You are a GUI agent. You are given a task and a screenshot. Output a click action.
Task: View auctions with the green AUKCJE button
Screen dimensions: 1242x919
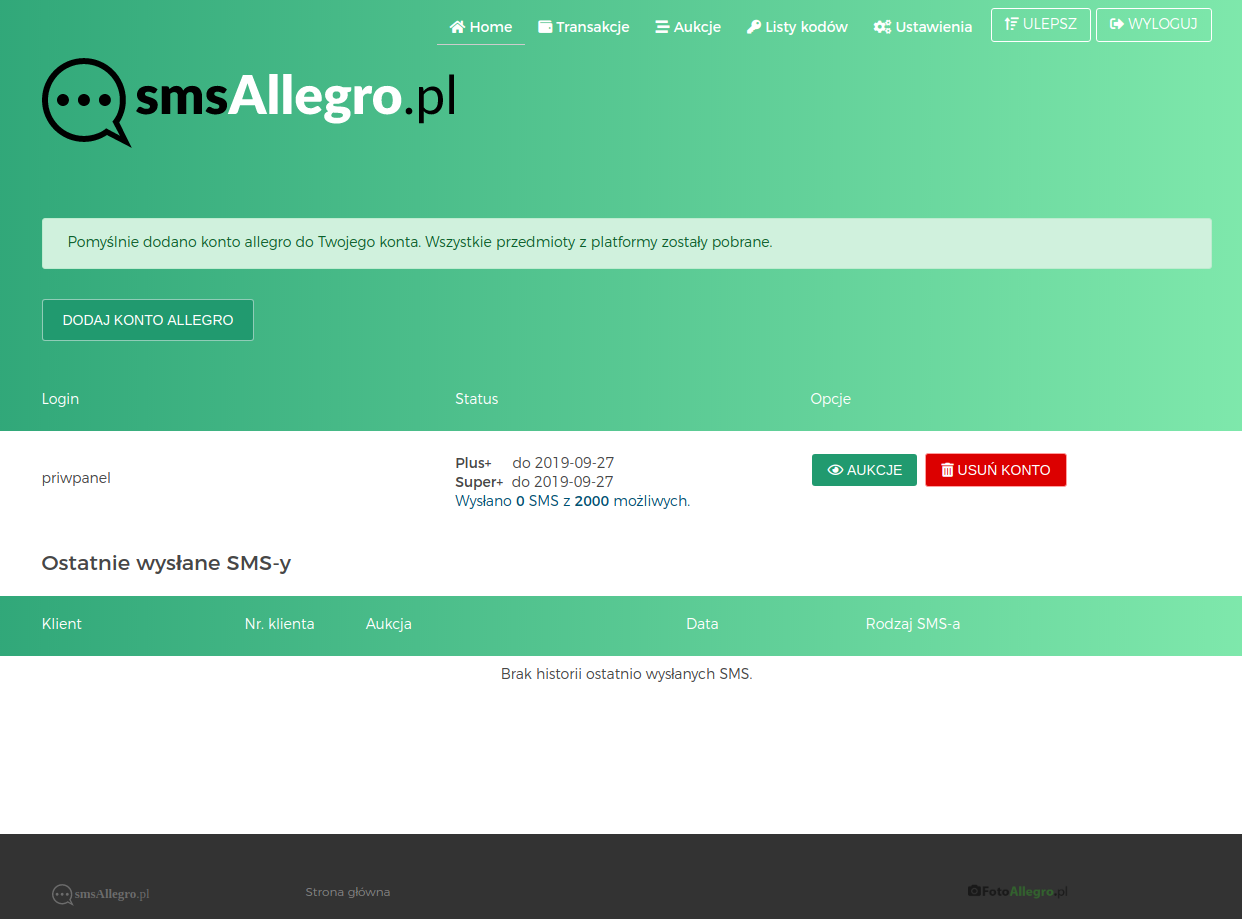point(864,470)
